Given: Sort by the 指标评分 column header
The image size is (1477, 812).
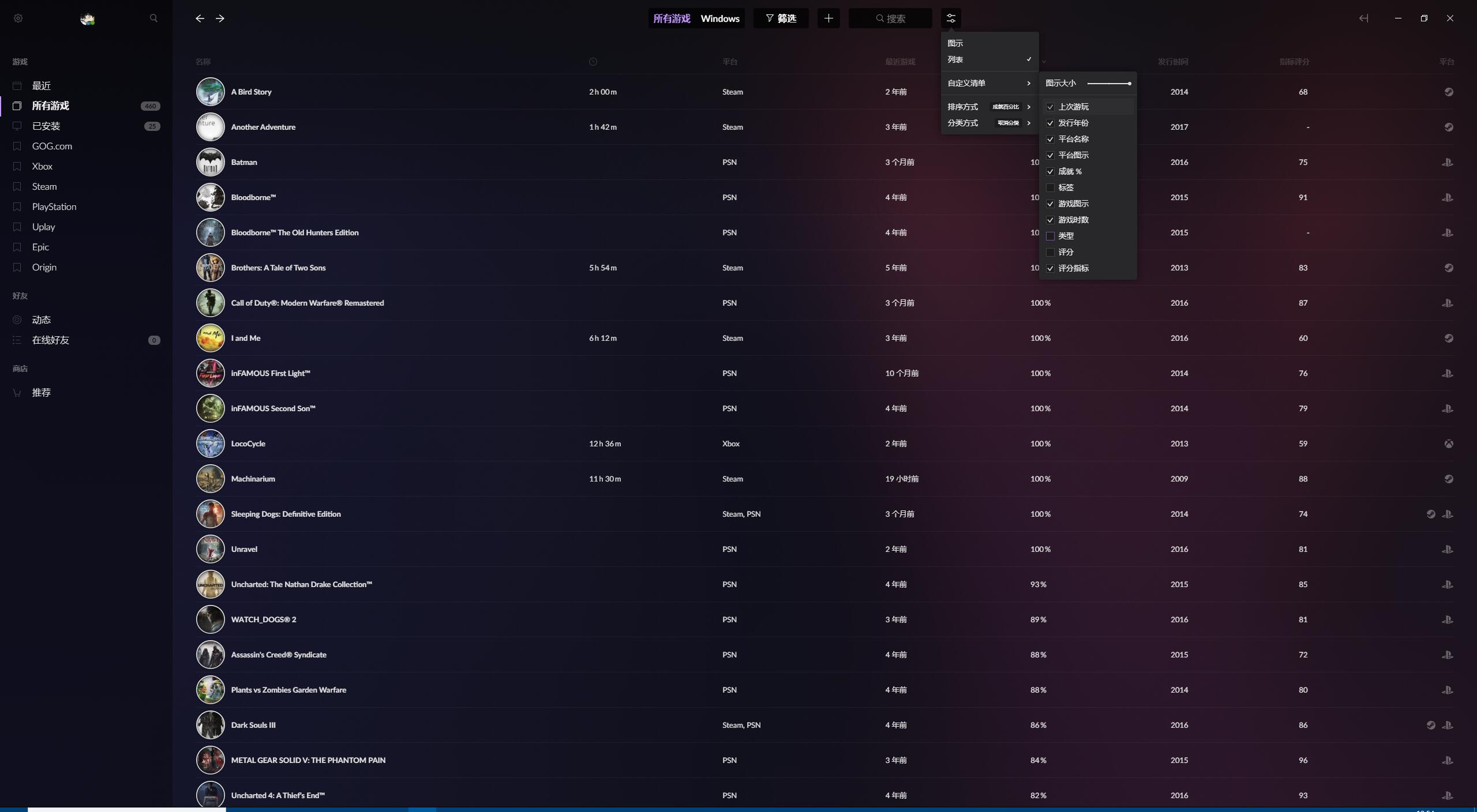Looking at the screenshot, I should pyautogui.click(x=1294, y=62).
